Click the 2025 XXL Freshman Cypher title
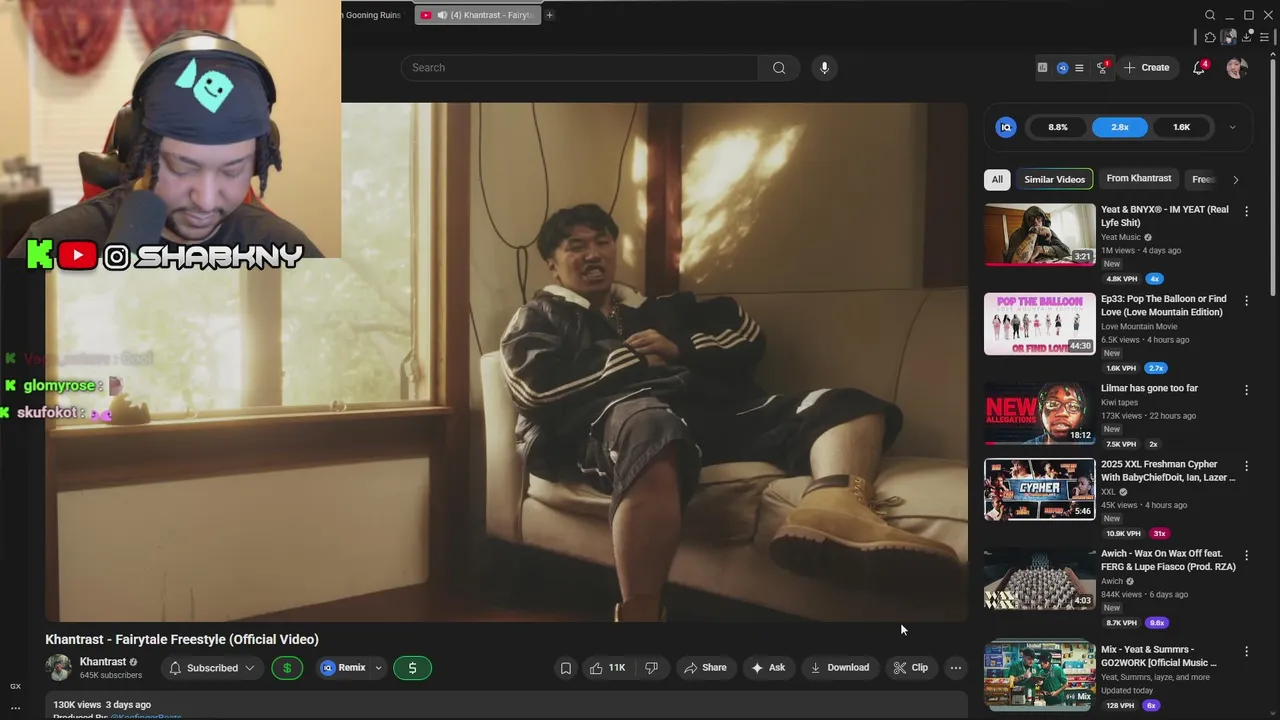Viewport: 1280px width, 720px height. click(x=1168, y=471)
